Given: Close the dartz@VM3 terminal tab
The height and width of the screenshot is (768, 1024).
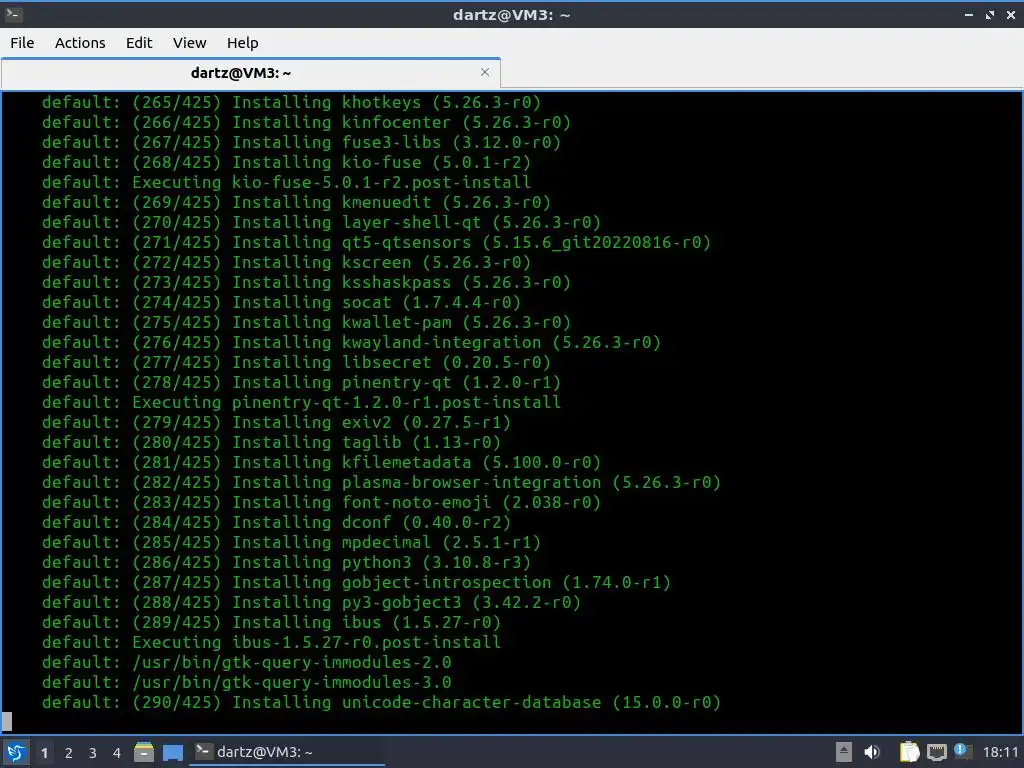Looking at the screenshot, I should click(x=485, y=72).
